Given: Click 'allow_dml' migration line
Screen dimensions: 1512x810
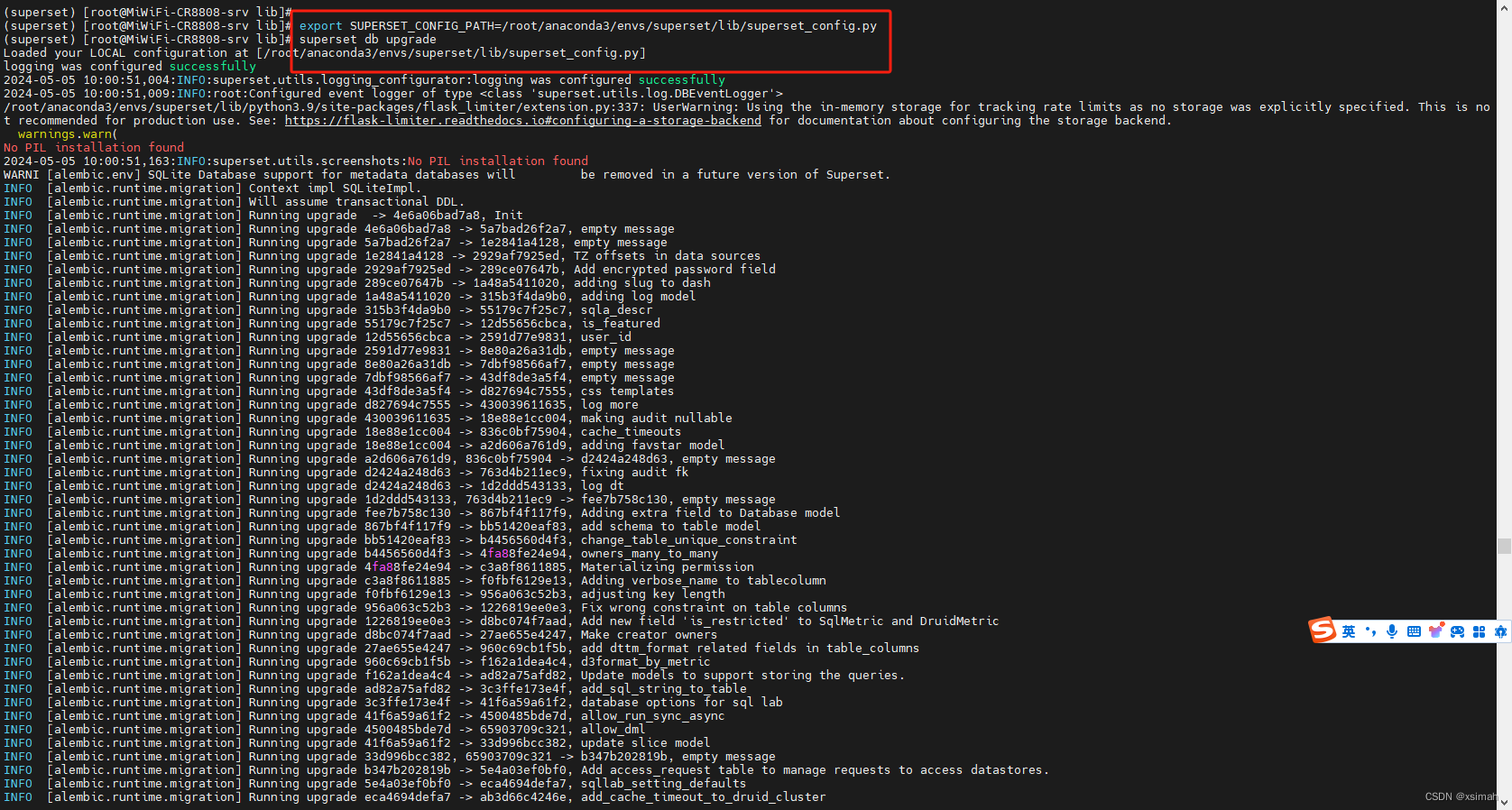Looking at the screenshot, I should [x=325, y=729].
